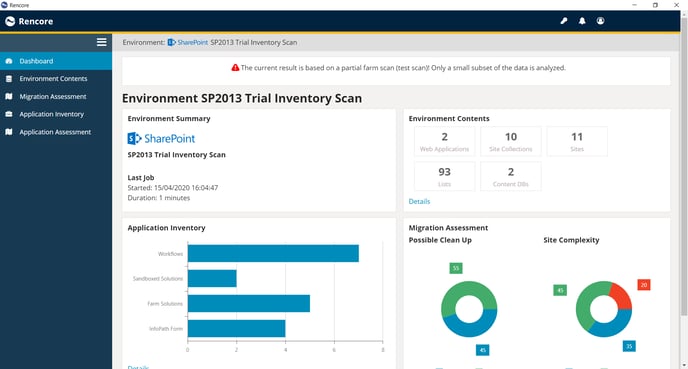Open Details link under Environment Contents
The height and width of the screenshot is (369, 688).
coord(419,201)
